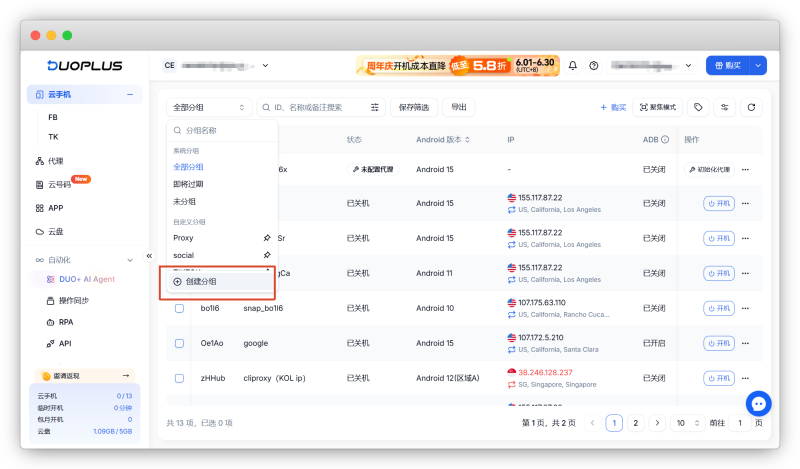800x469 pixels.
Task: Switch IP for the 38.246.128.237 row
Action: click(x=511, y=384)
